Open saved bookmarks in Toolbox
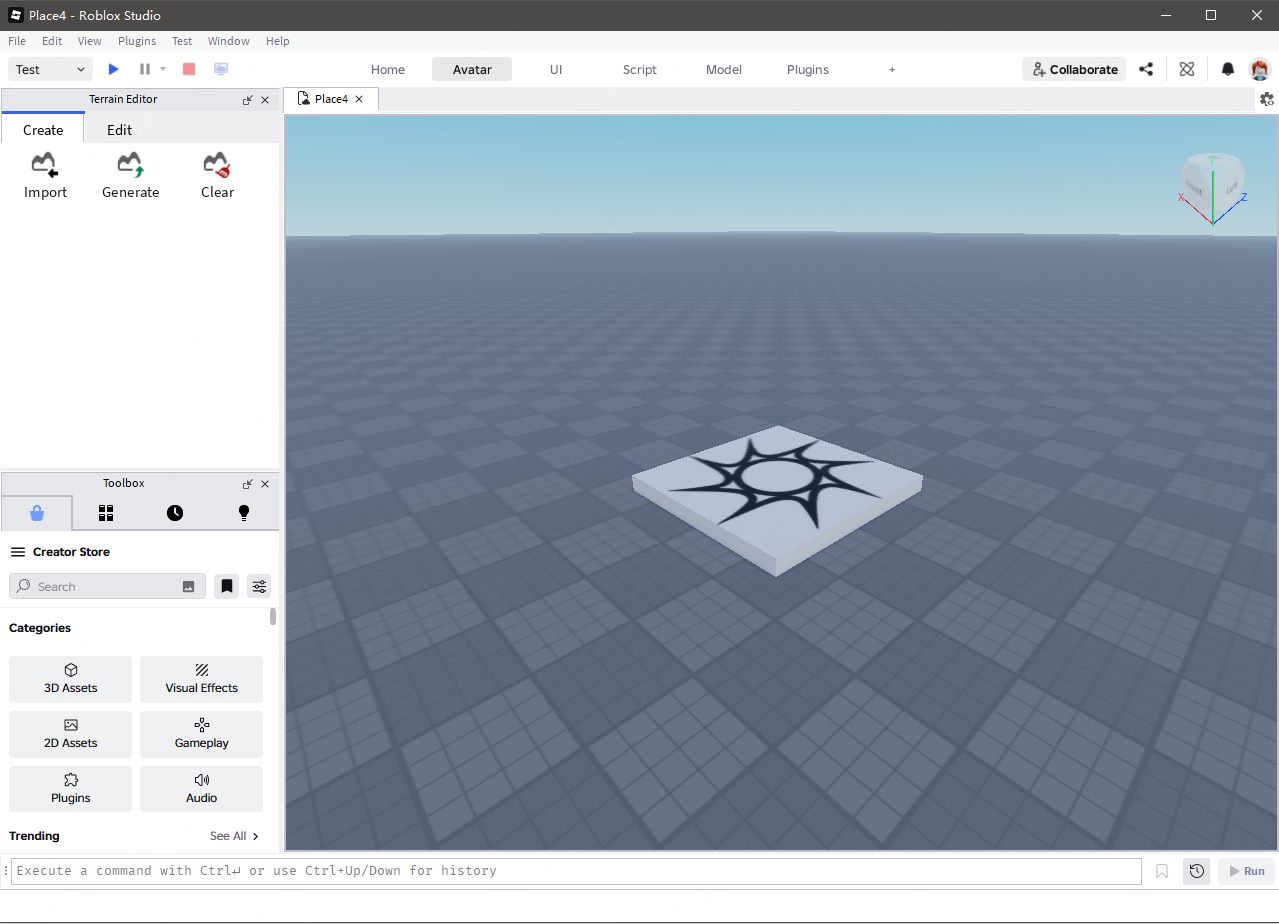Image resolution: width=1279 pixels, height=924 pixels. [227, 586]
